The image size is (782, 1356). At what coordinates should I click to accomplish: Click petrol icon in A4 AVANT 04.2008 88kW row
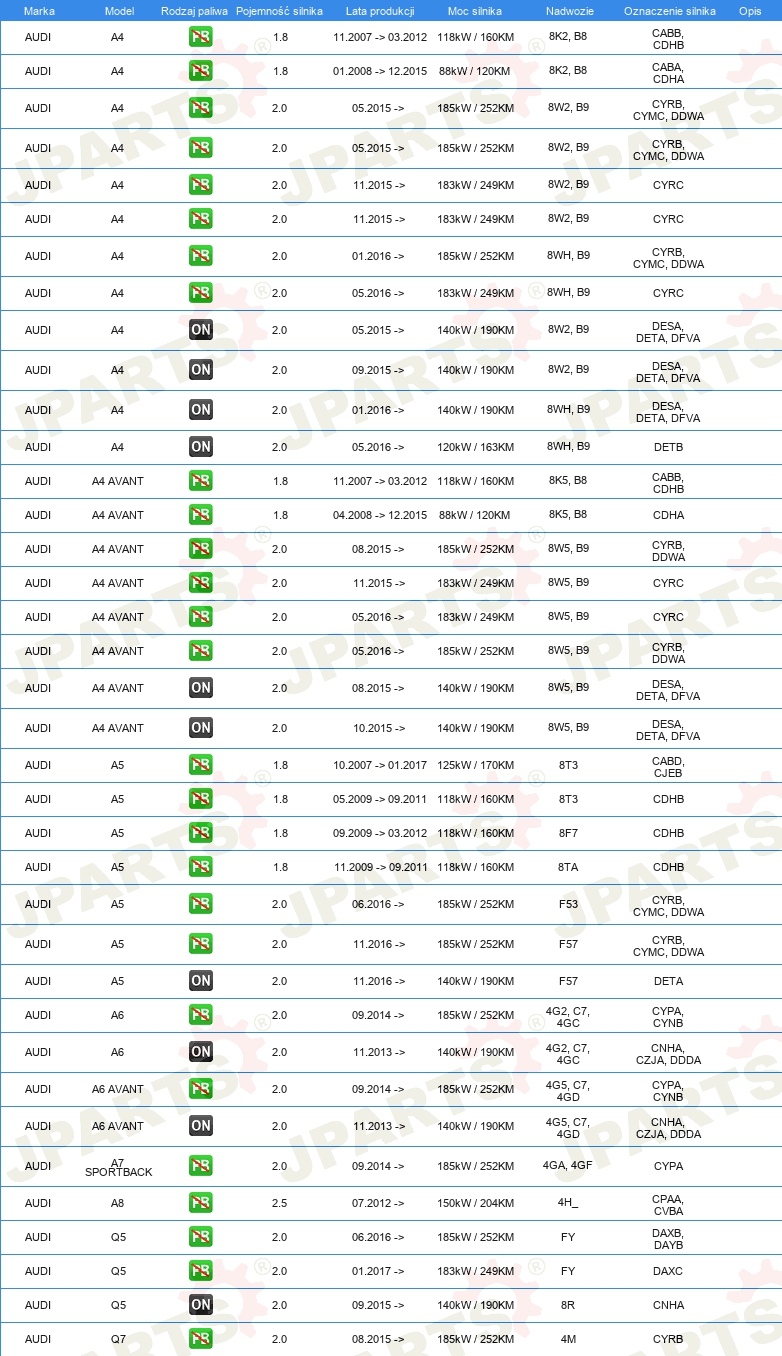[x=201, y=515]
